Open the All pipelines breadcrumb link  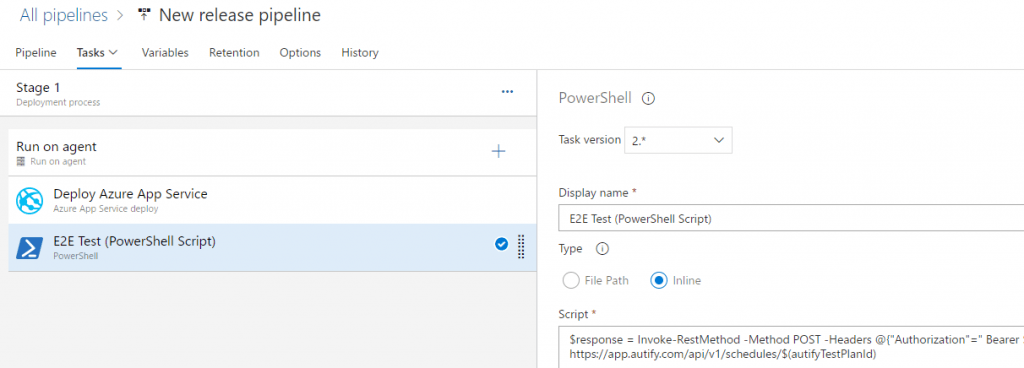coord(63,15)
